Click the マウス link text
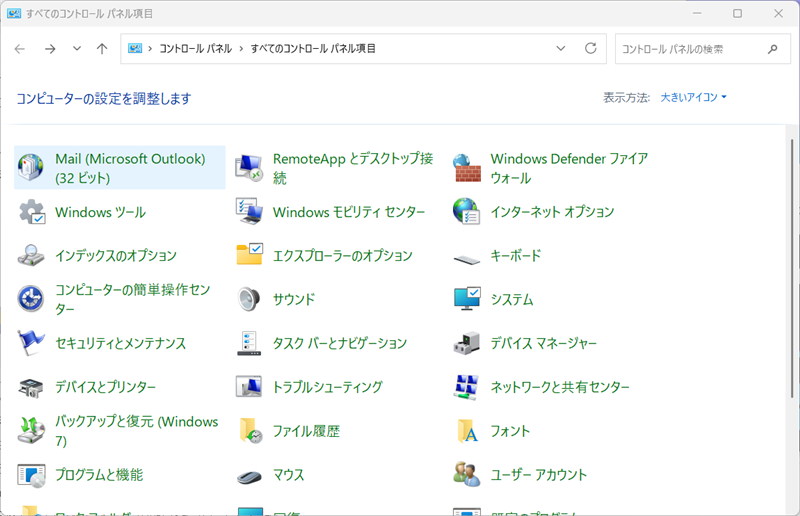 (x=289, y=475)
